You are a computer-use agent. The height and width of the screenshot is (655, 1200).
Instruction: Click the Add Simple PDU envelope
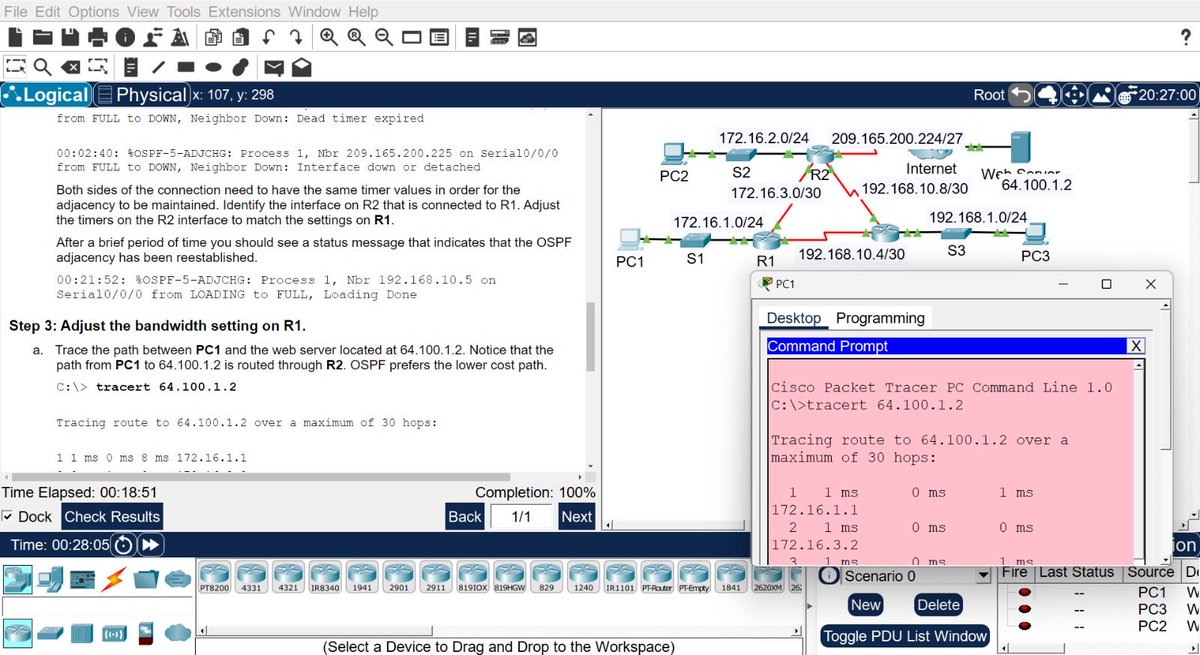tap(273, 67)
